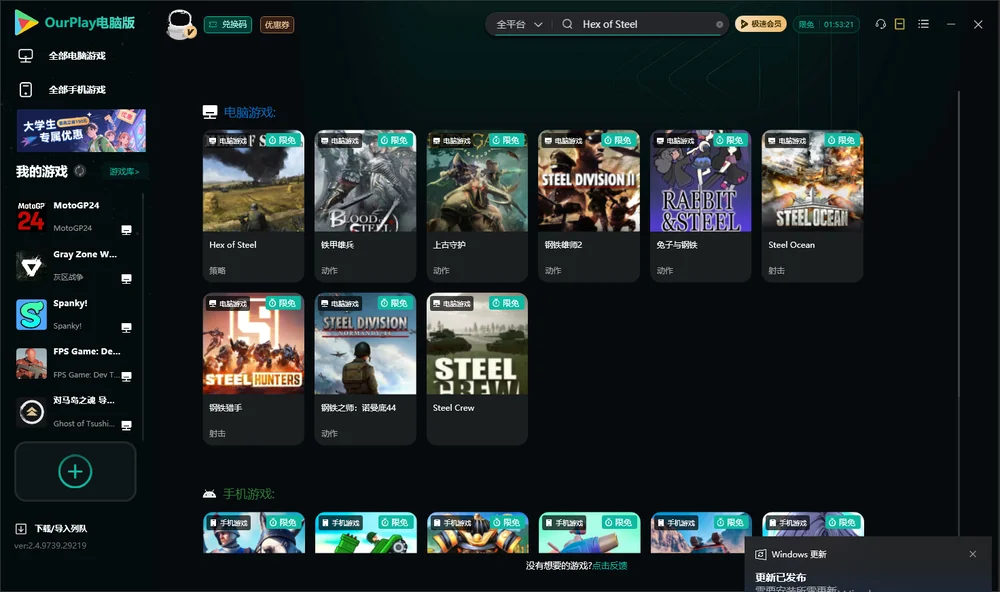Click the 限免 timer indicator

[x=826, y=24]
